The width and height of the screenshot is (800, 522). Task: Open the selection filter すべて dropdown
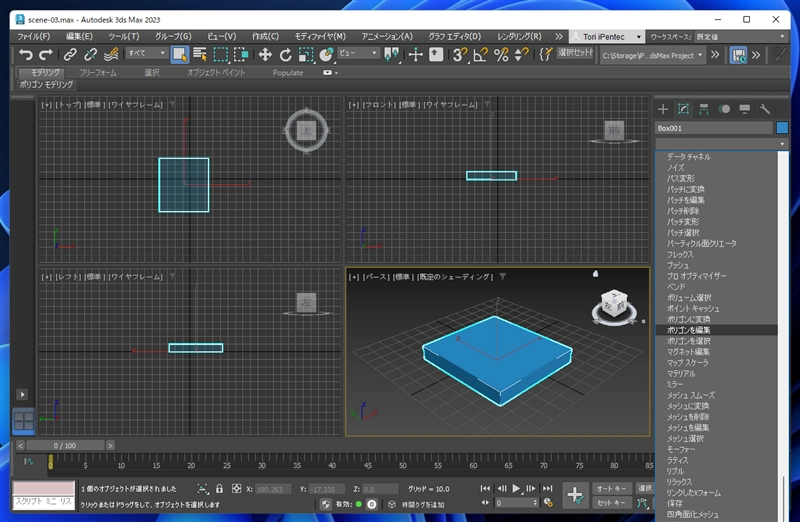(x=147, y=53)
